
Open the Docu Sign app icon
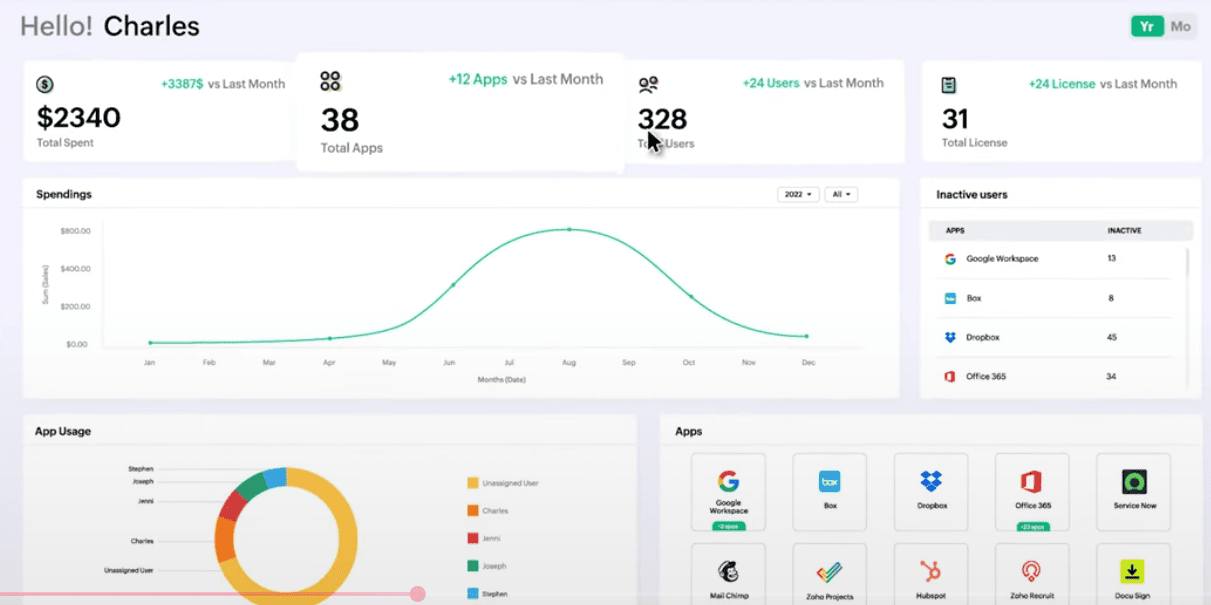point(1133,575)
